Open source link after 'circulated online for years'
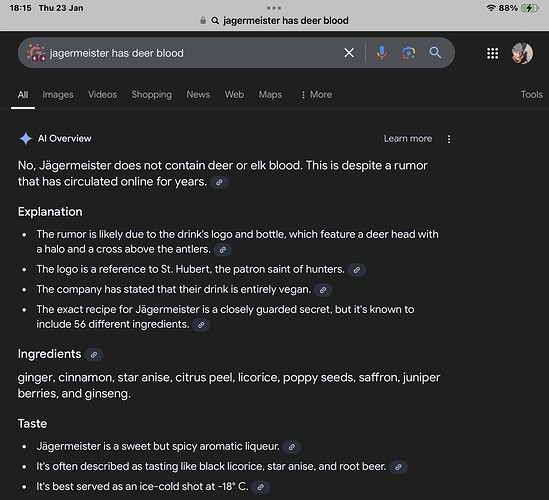 click(219, 182)
